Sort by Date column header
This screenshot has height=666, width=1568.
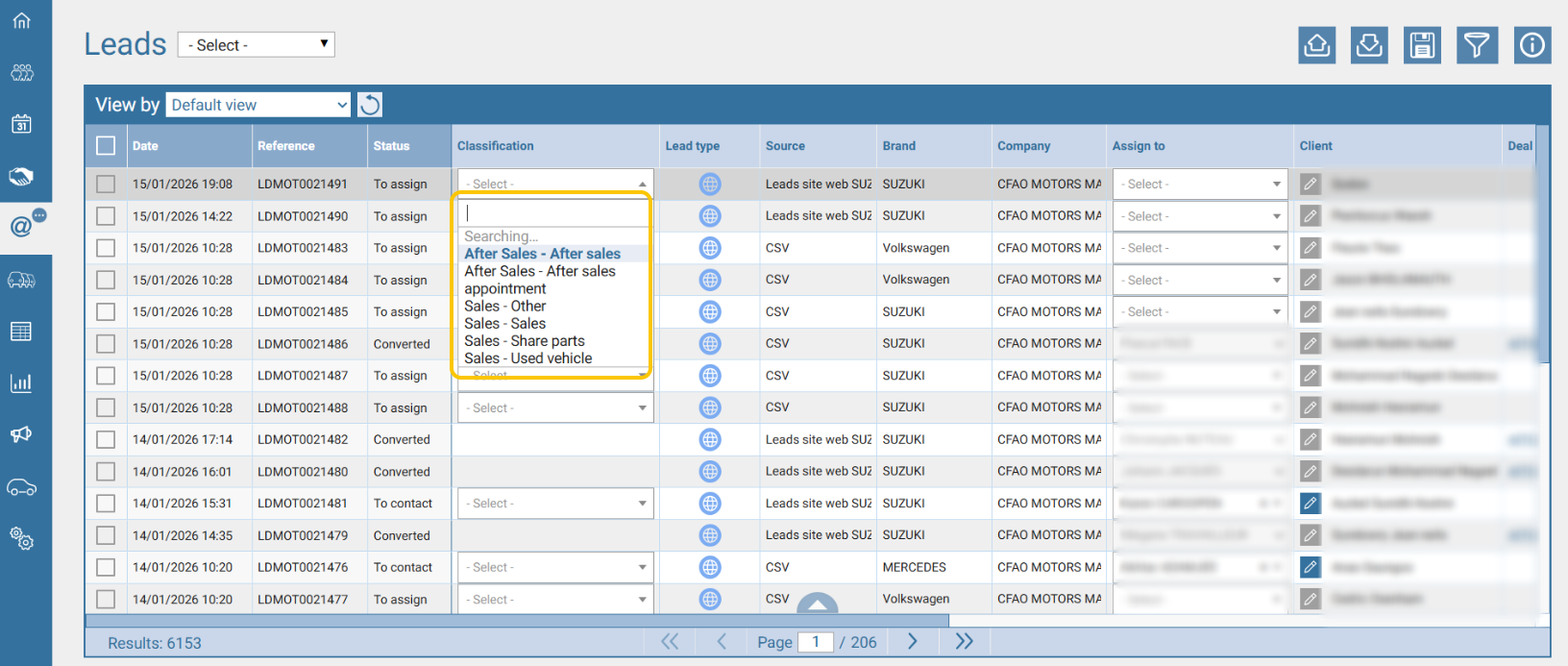pos(145,146)
